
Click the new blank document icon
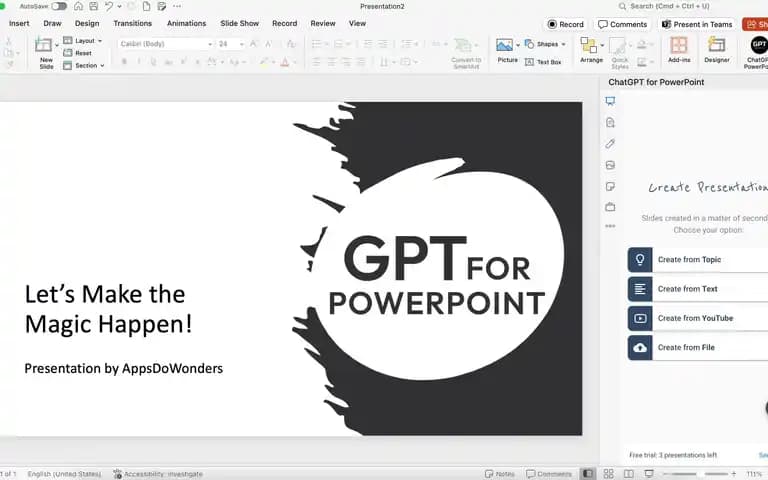coord(146,6)
